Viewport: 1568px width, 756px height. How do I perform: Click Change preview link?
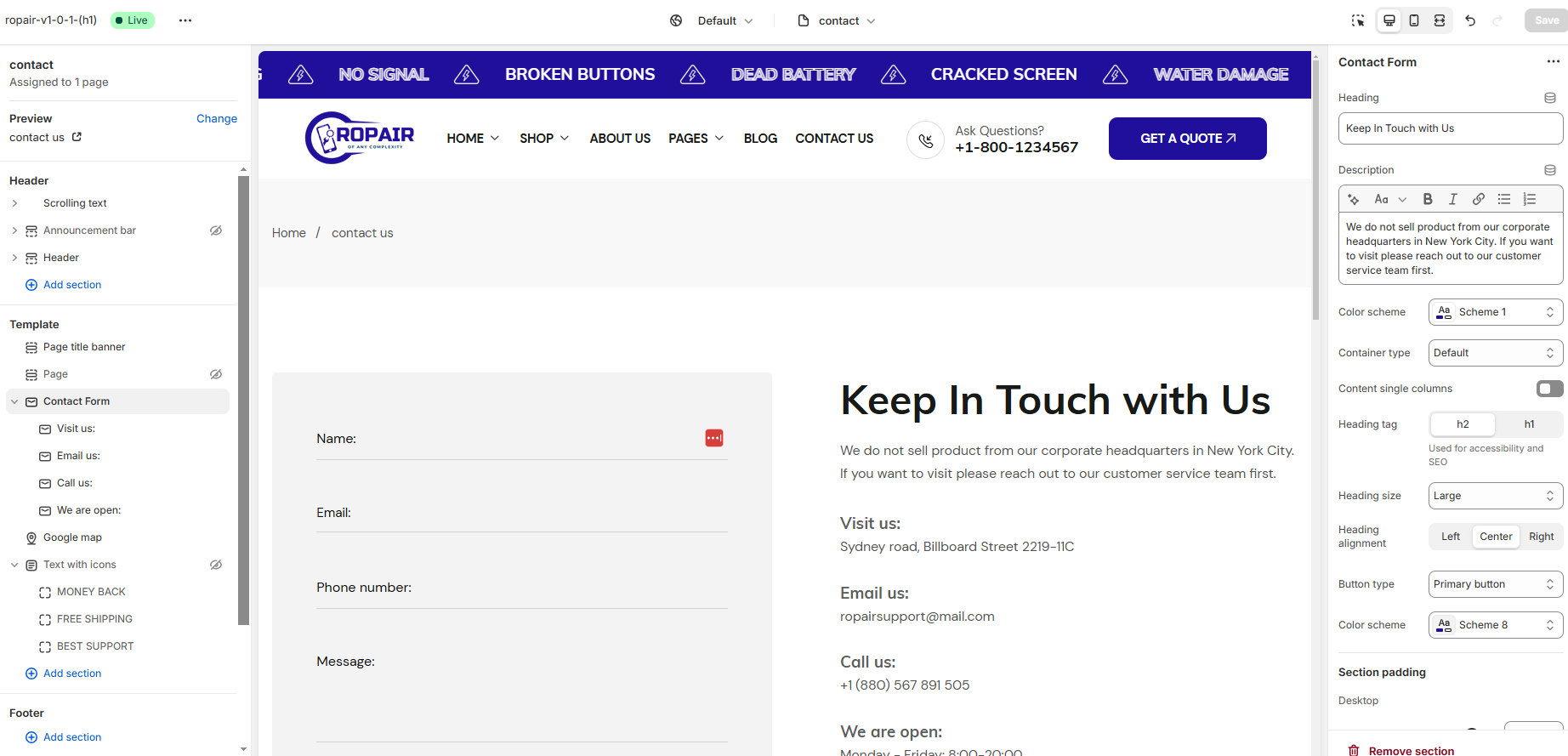tap(217, 118)
